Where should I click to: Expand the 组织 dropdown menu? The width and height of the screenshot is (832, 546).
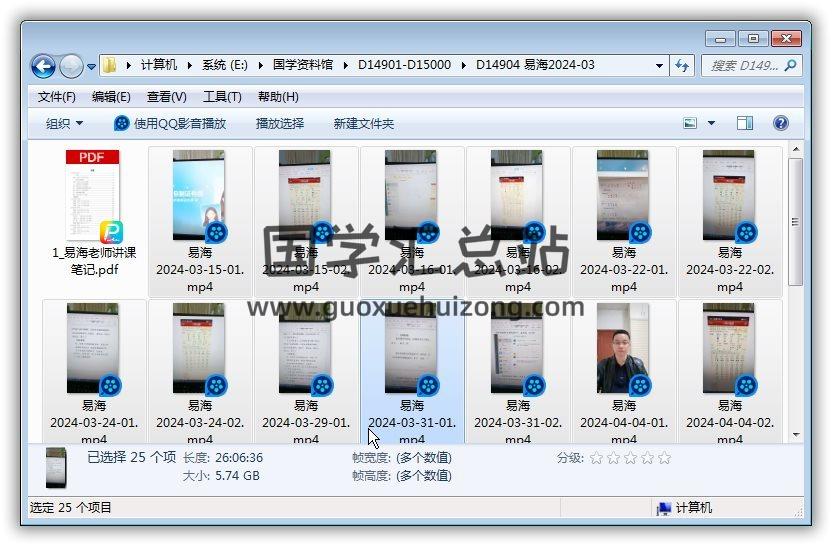pos(65,123)
